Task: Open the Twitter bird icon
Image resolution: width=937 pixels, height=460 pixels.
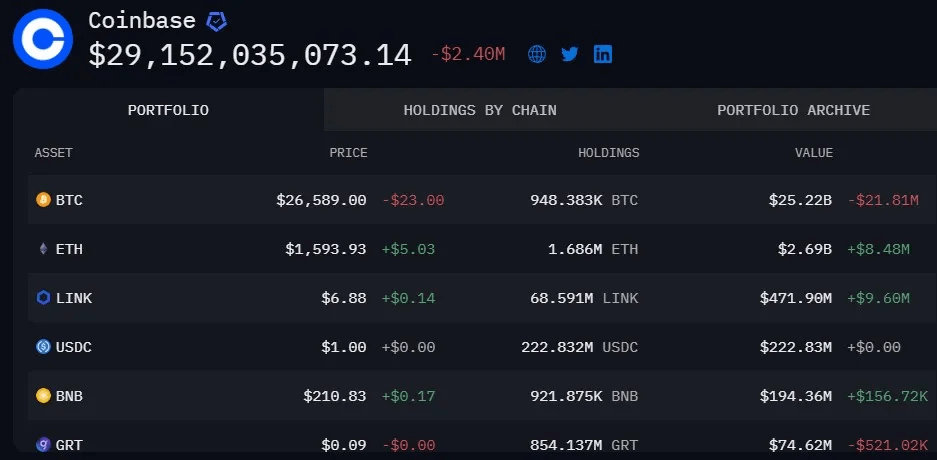Action: point(569,54)
